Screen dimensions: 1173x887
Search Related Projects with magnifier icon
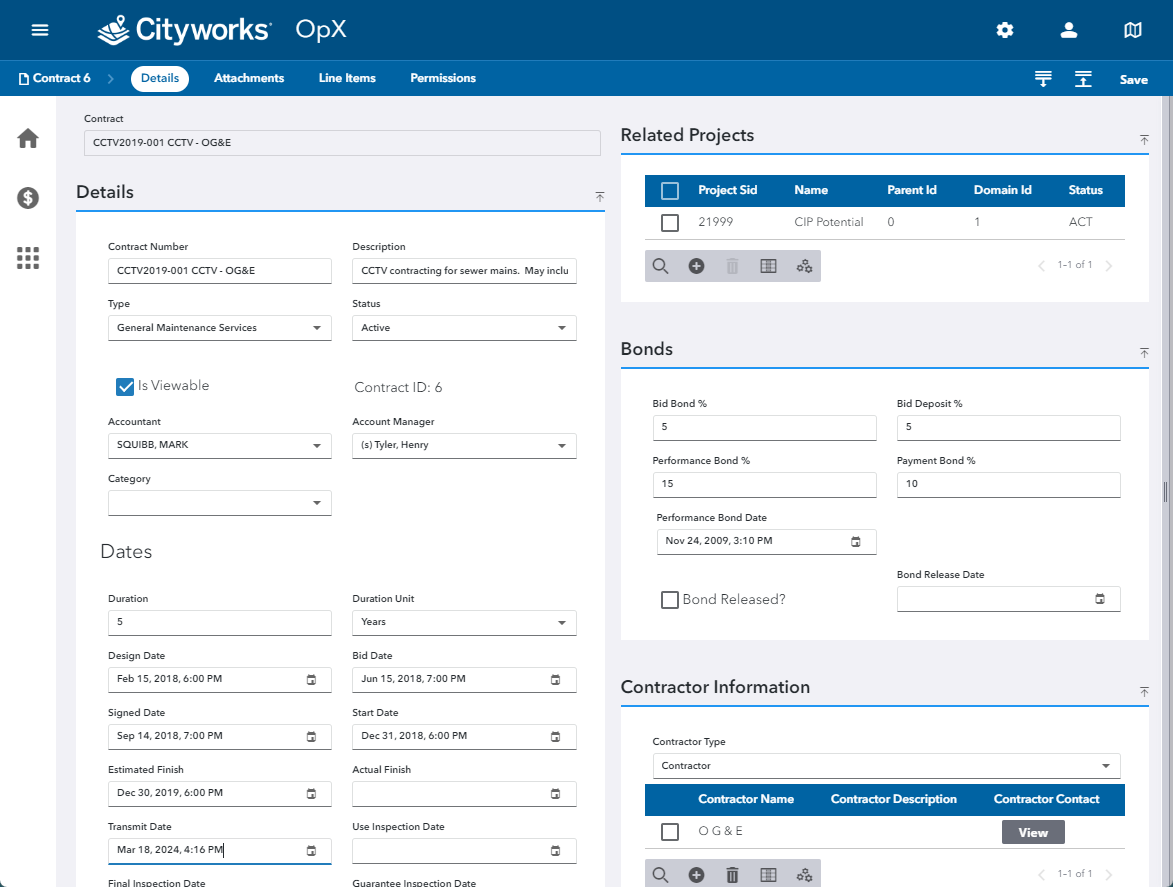(x=660, y=266)
